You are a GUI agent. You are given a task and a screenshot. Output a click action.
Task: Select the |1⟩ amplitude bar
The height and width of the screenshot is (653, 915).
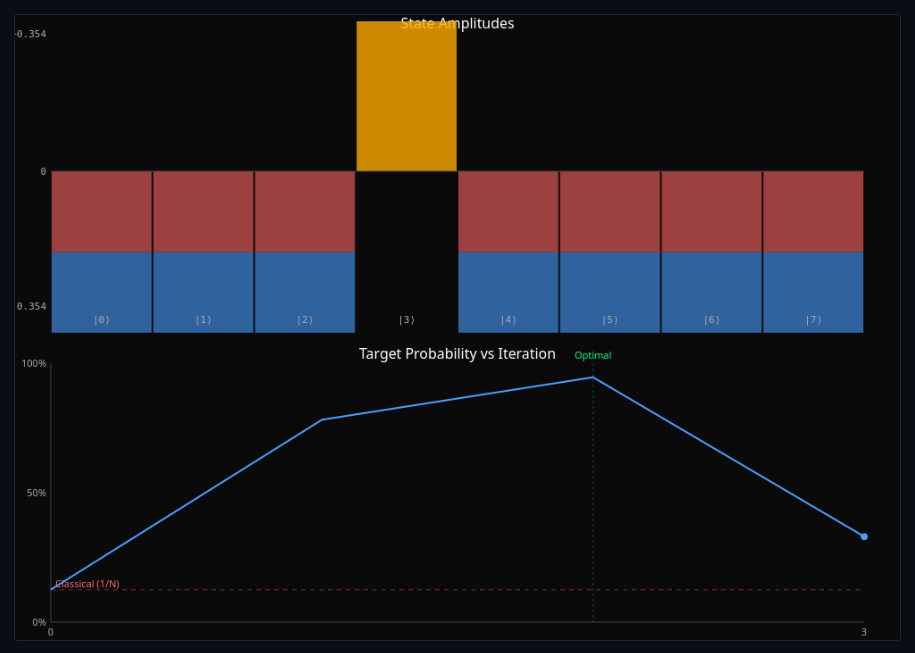point(202,250)
